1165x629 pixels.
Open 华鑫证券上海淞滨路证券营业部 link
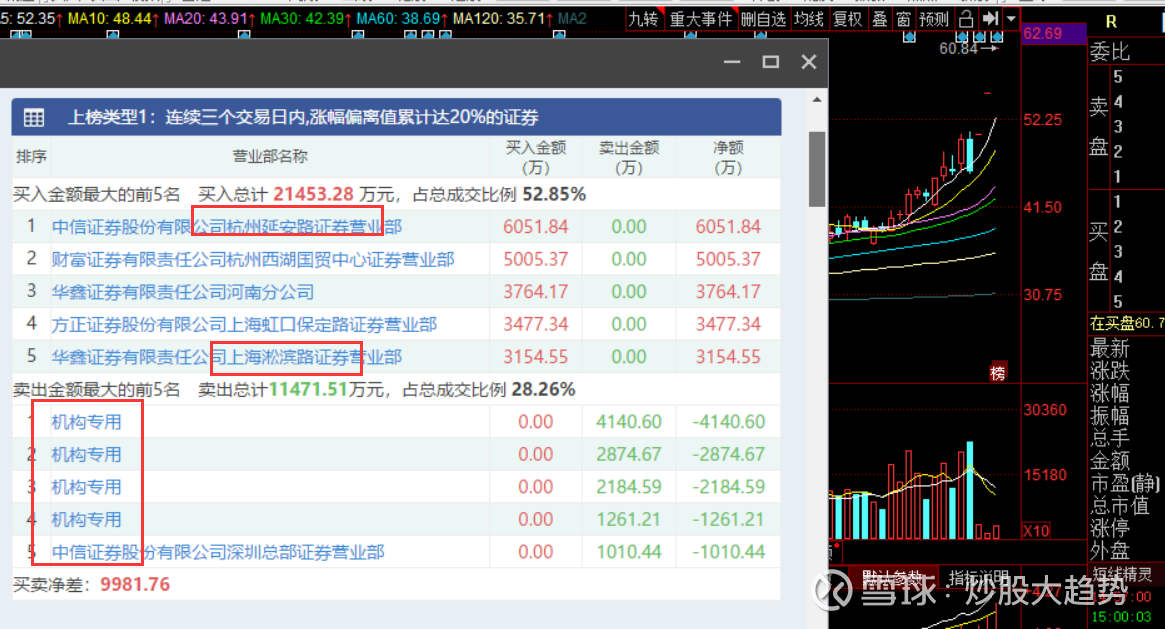coord(227,357)
